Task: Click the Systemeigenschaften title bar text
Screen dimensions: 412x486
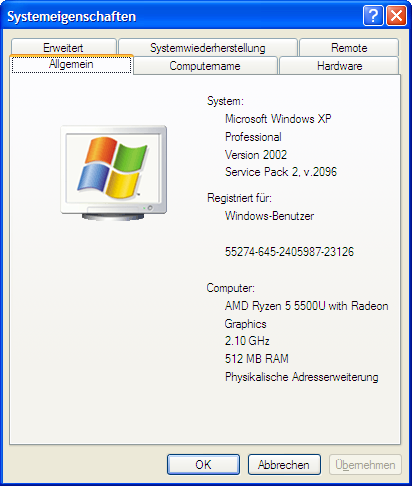Action: [72, 17]
